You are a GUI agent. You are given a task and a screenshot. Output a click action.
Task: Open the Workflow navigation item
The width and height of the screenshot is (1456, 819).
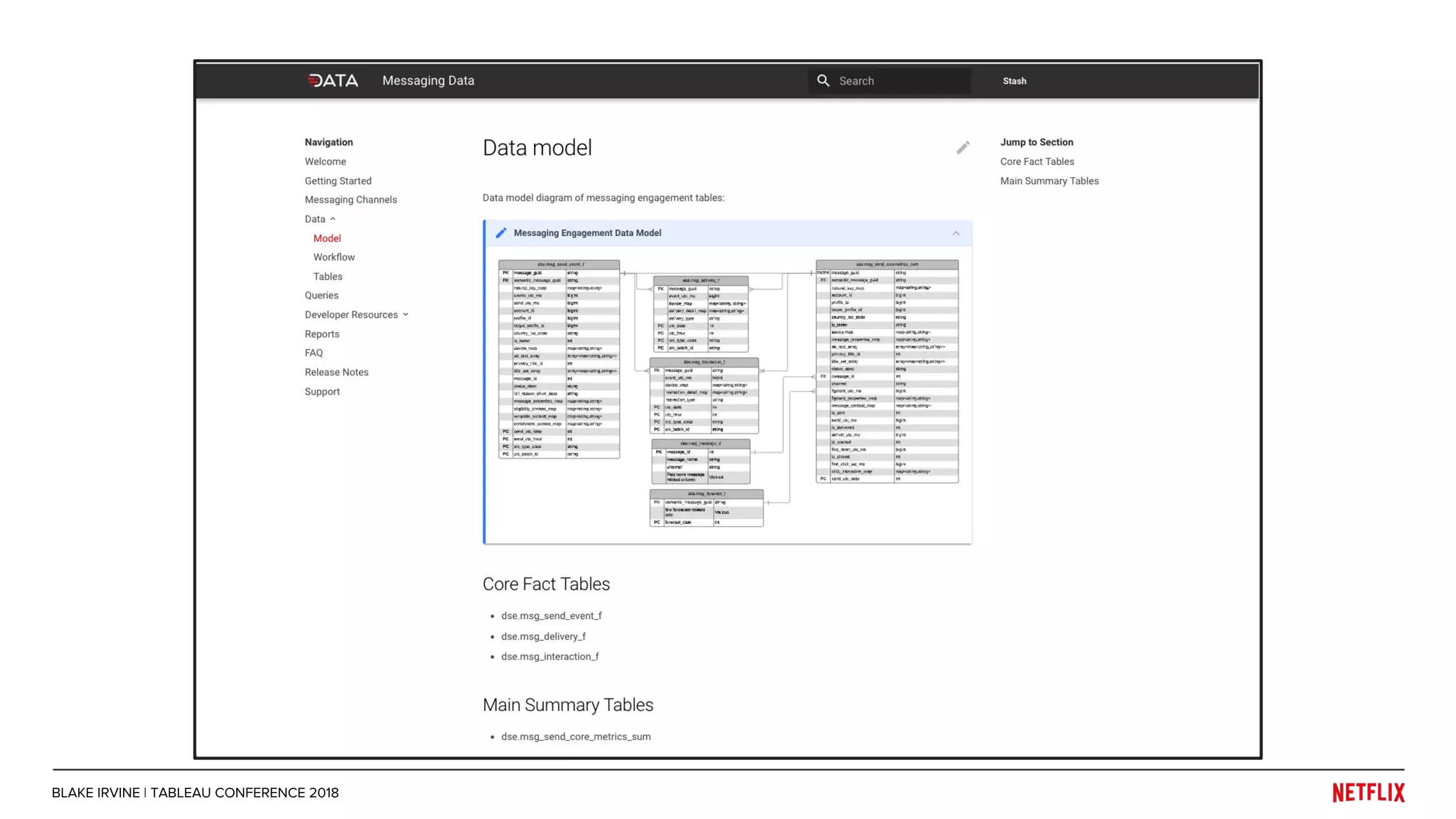pyautogui.click(x=333, y=257)
